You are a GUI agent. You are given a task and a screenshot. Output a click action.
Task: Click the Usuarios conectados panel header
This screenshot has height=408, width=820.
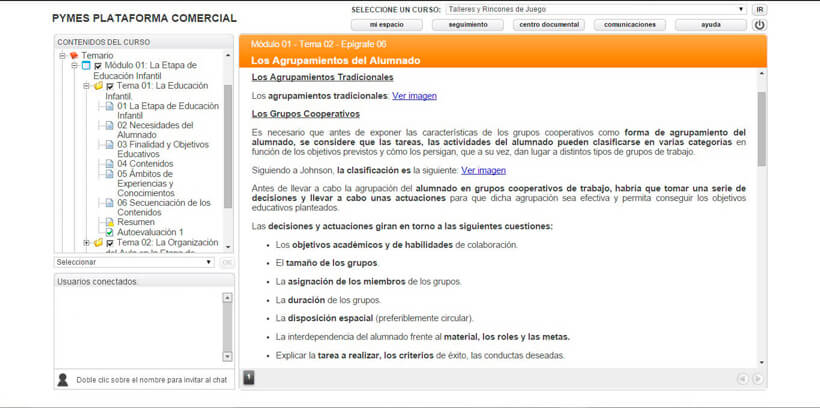coord(144,281)
